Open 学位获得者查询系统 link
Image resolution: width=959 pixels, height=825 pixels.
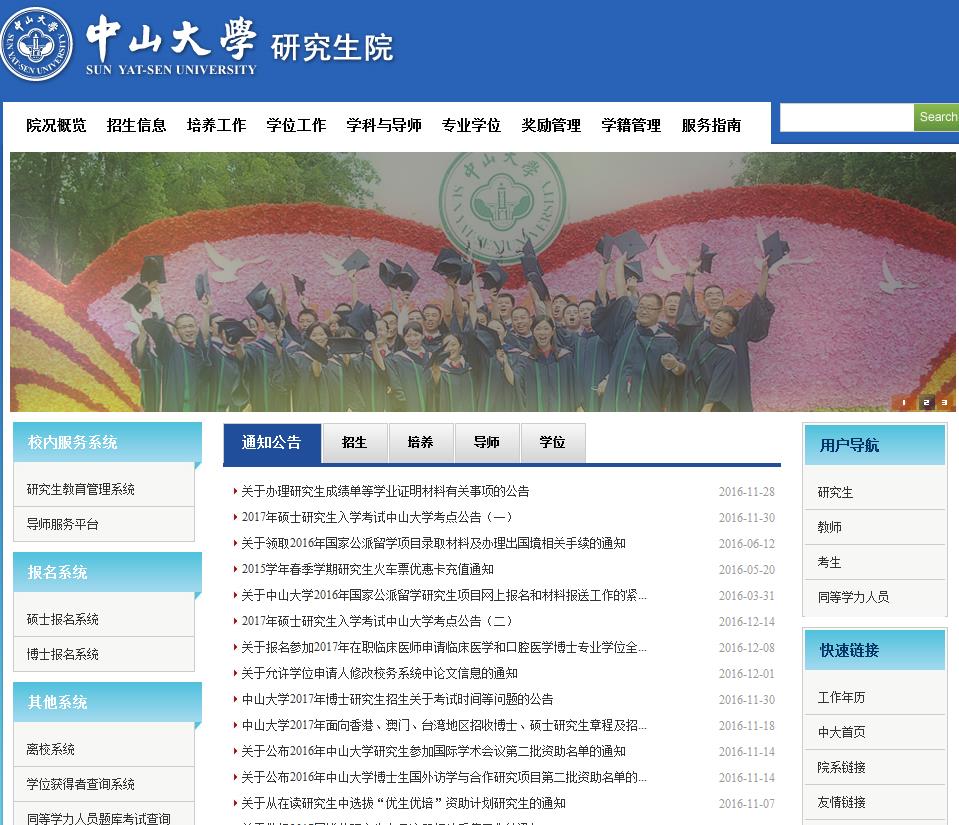coord(80,784)
